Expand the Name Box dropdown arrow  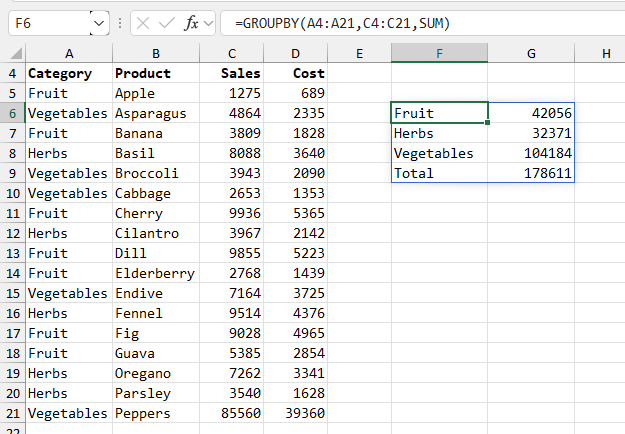coord(99,24)
